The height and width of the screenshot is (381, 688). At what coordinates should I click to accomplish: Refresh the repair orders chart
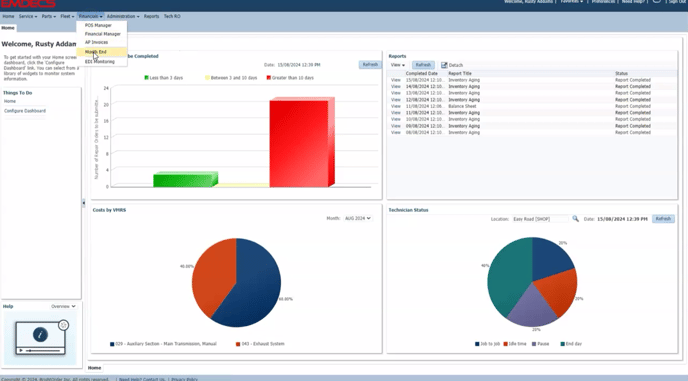370,65
